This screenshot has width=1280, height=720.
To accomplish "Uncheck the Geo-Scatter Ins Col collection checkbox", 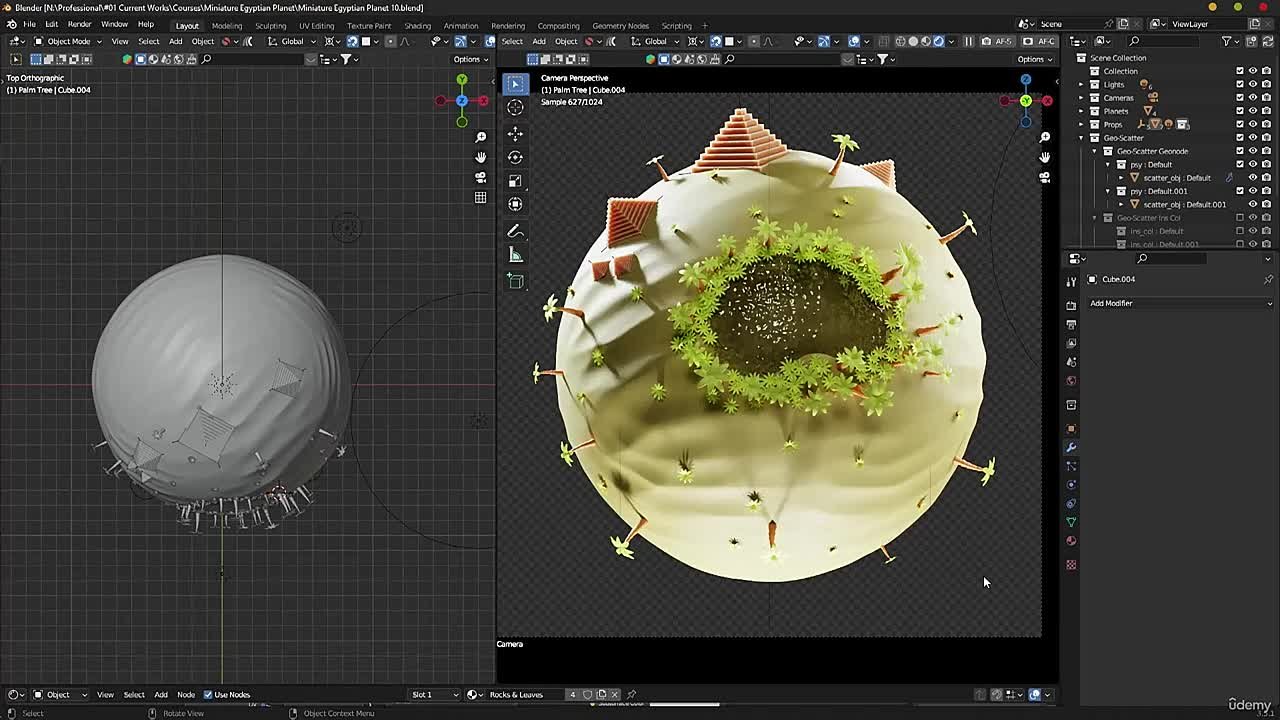I will pos(1238,217).
